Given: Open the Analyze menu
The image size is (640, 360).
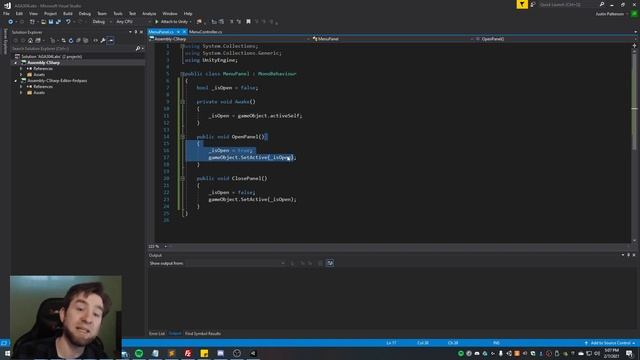Looking at the screenshot, I should click(x=149, y=14).
